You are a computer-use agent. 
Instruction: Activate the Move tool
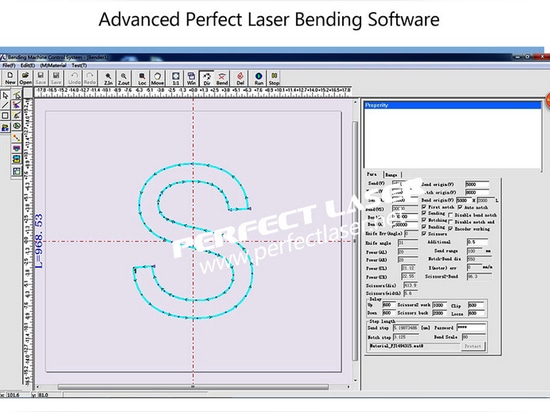157,78
